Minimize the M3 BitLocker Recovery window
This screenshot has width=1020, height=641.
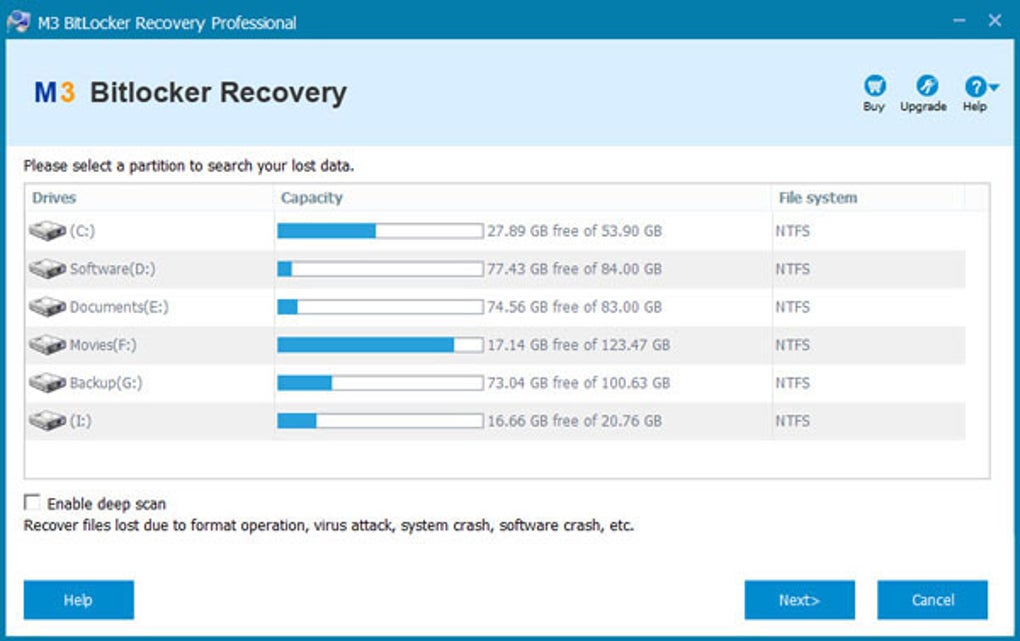pyautogui.click(x=959, y=21)
